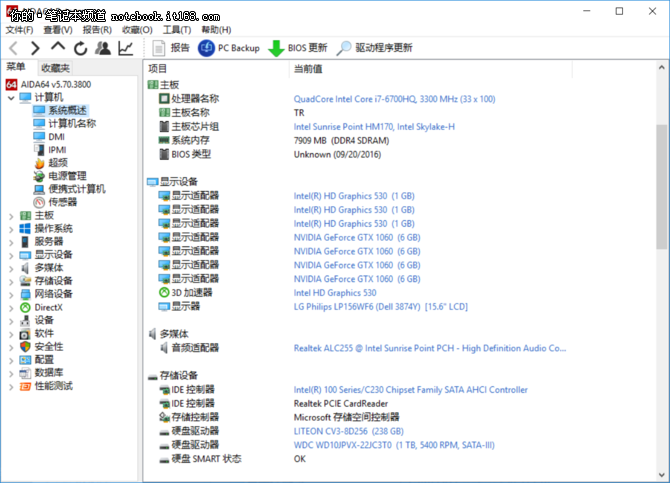Image resolution: width=670 pixels, height=483 pixels.
Task: Click the 电源管理 icon in tree
Action: point(39,176)
